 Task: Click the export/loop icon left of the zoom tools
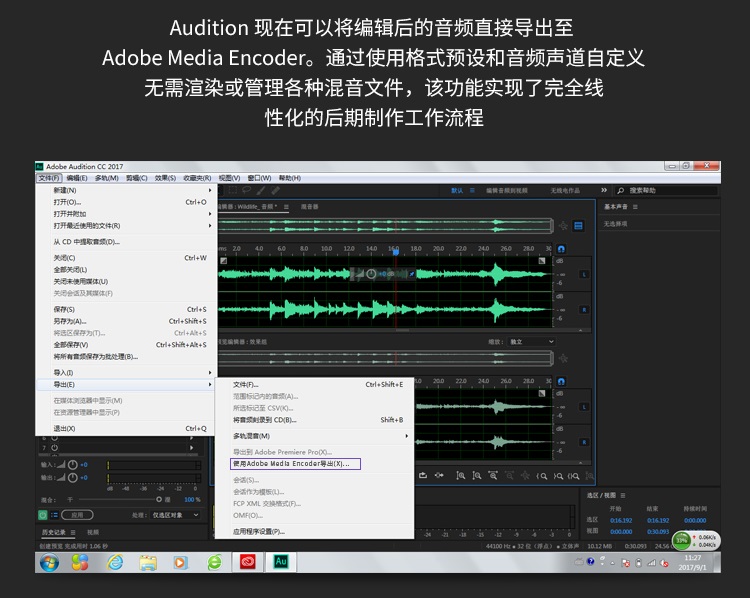coord(423,475)
